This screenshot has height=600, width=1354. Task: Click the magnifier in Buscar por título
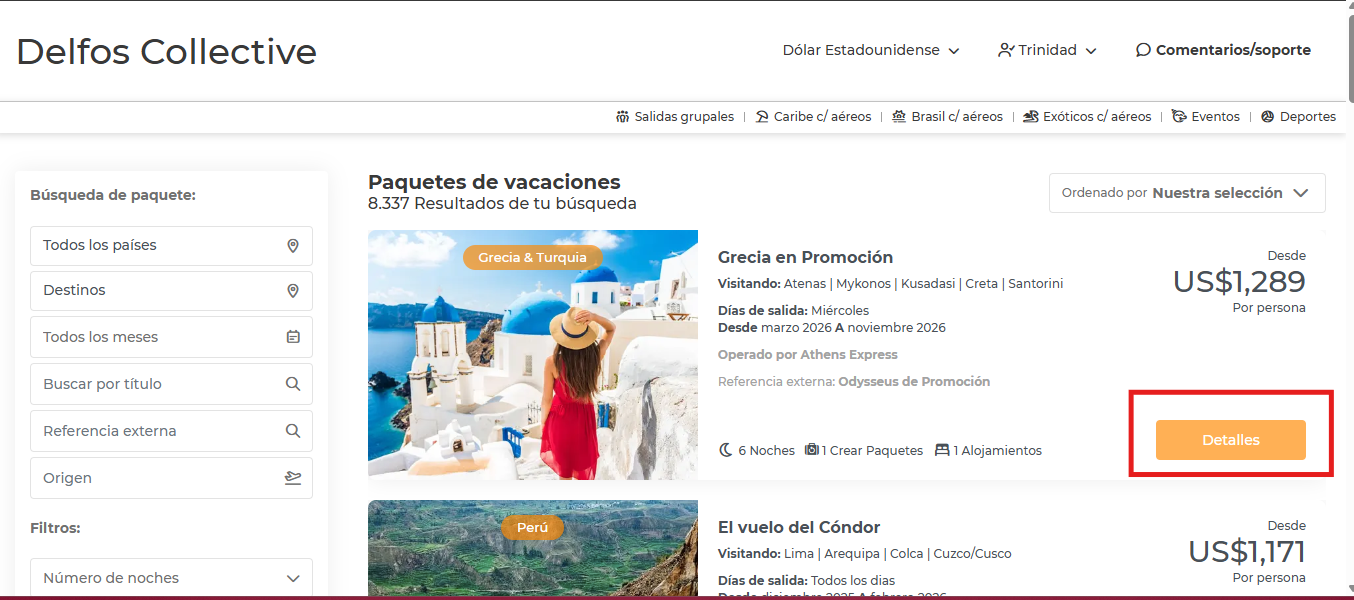[293, 384]
